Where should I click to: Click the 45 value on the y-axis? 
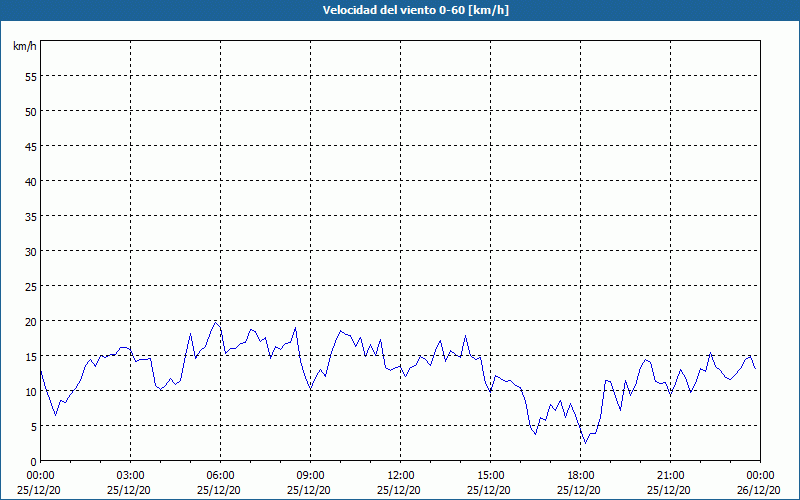(31, 146)
